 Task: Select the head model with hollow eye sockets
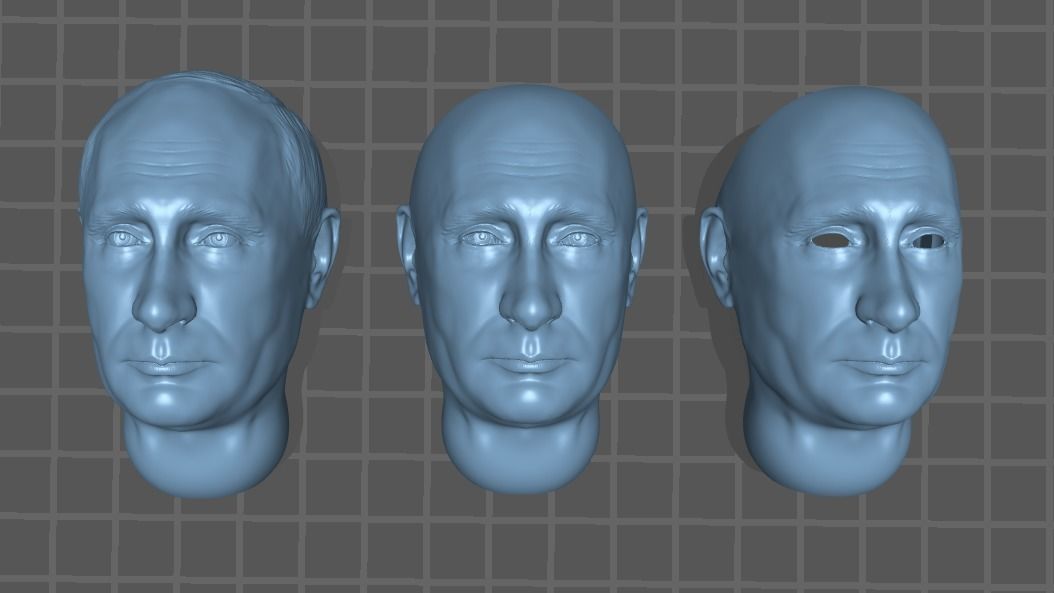tap(834, 289)
